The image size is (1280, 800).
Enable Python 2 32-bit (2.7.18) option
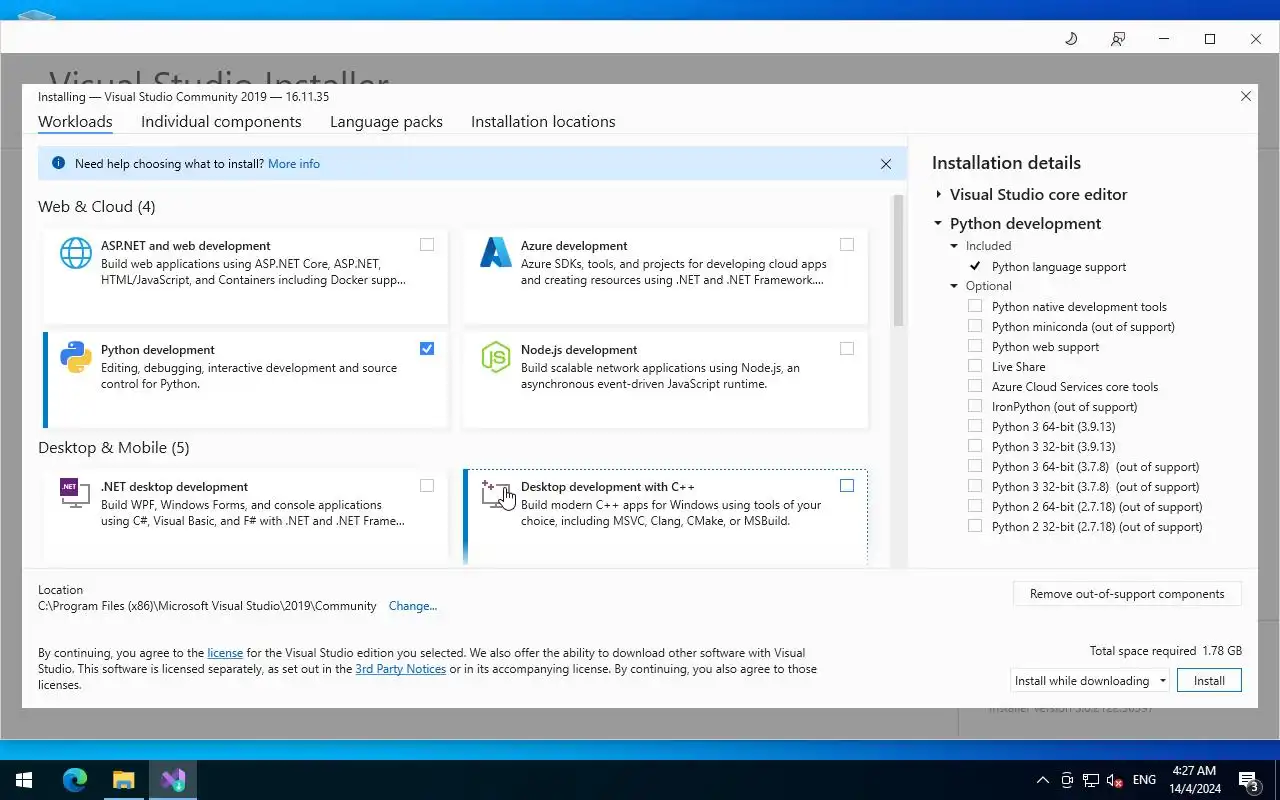(975, 526)
